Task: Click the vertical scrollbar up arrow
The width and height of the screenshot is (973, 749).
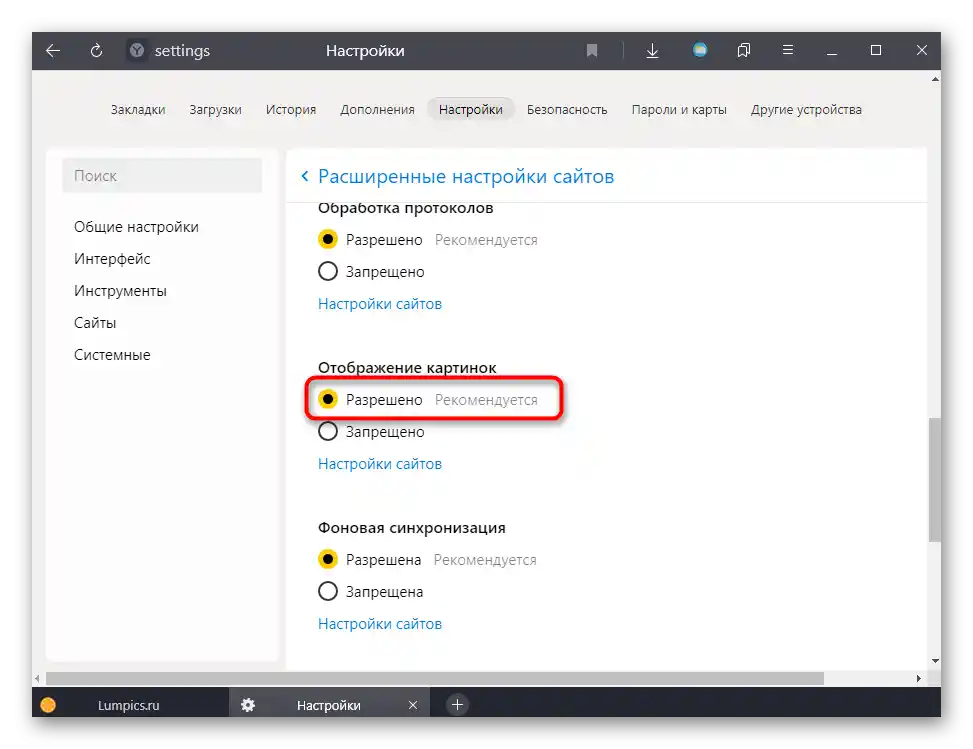Action: pos(935,79)
